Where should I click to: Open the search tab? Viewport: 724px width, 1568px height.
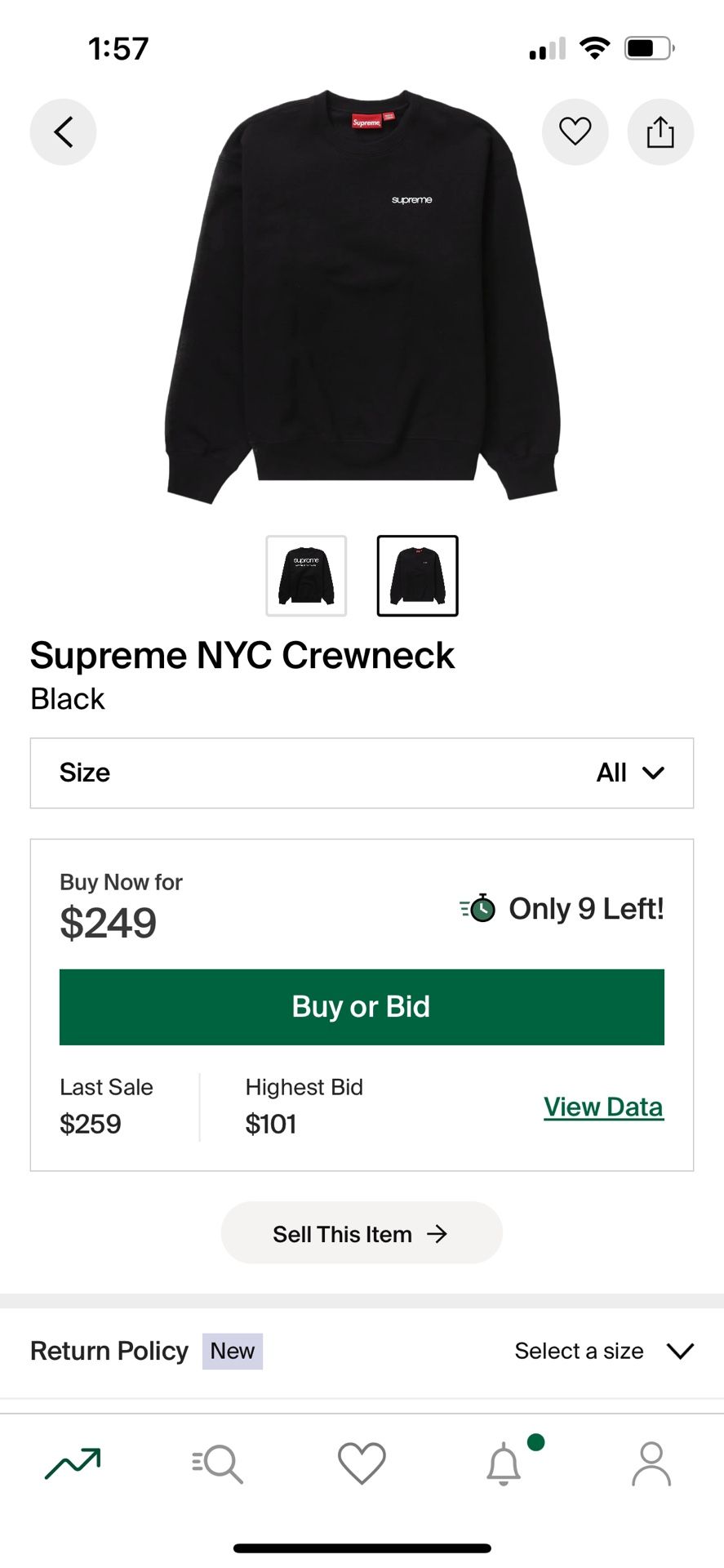coord(217,1463)
